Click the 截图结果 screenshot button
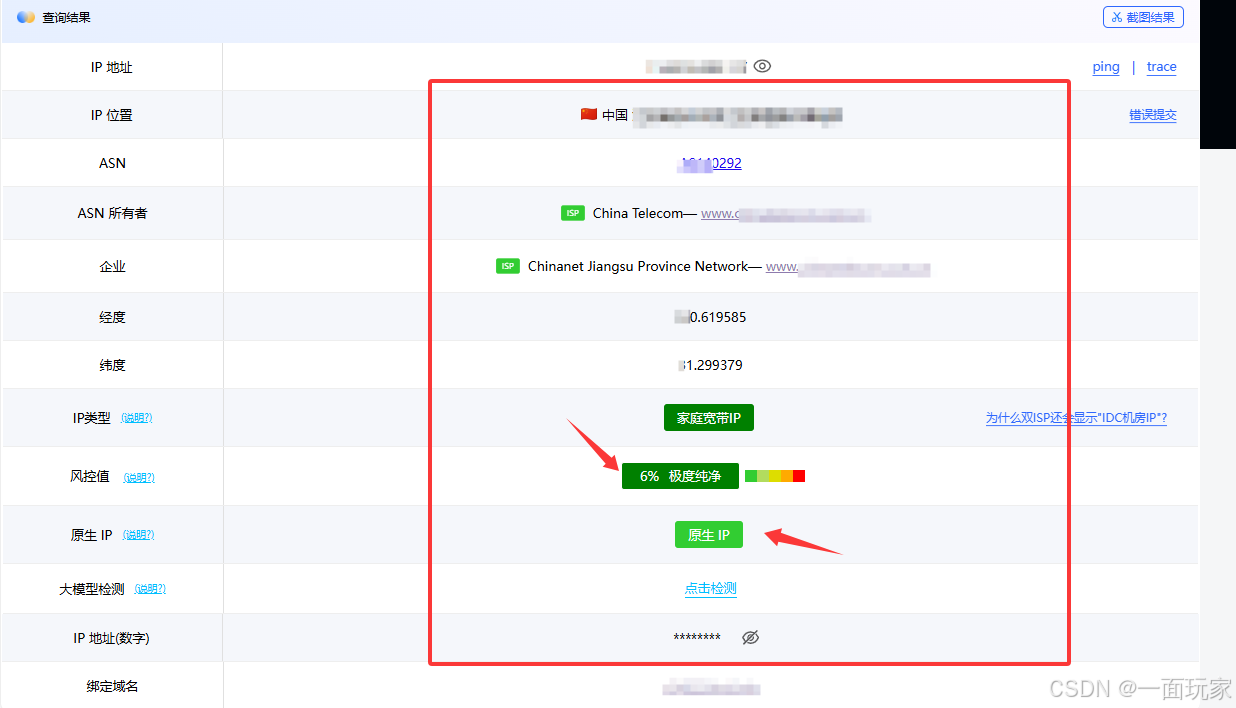Image resolution: width=1236 pixels, height=708 pixels. click(1143, 17)
